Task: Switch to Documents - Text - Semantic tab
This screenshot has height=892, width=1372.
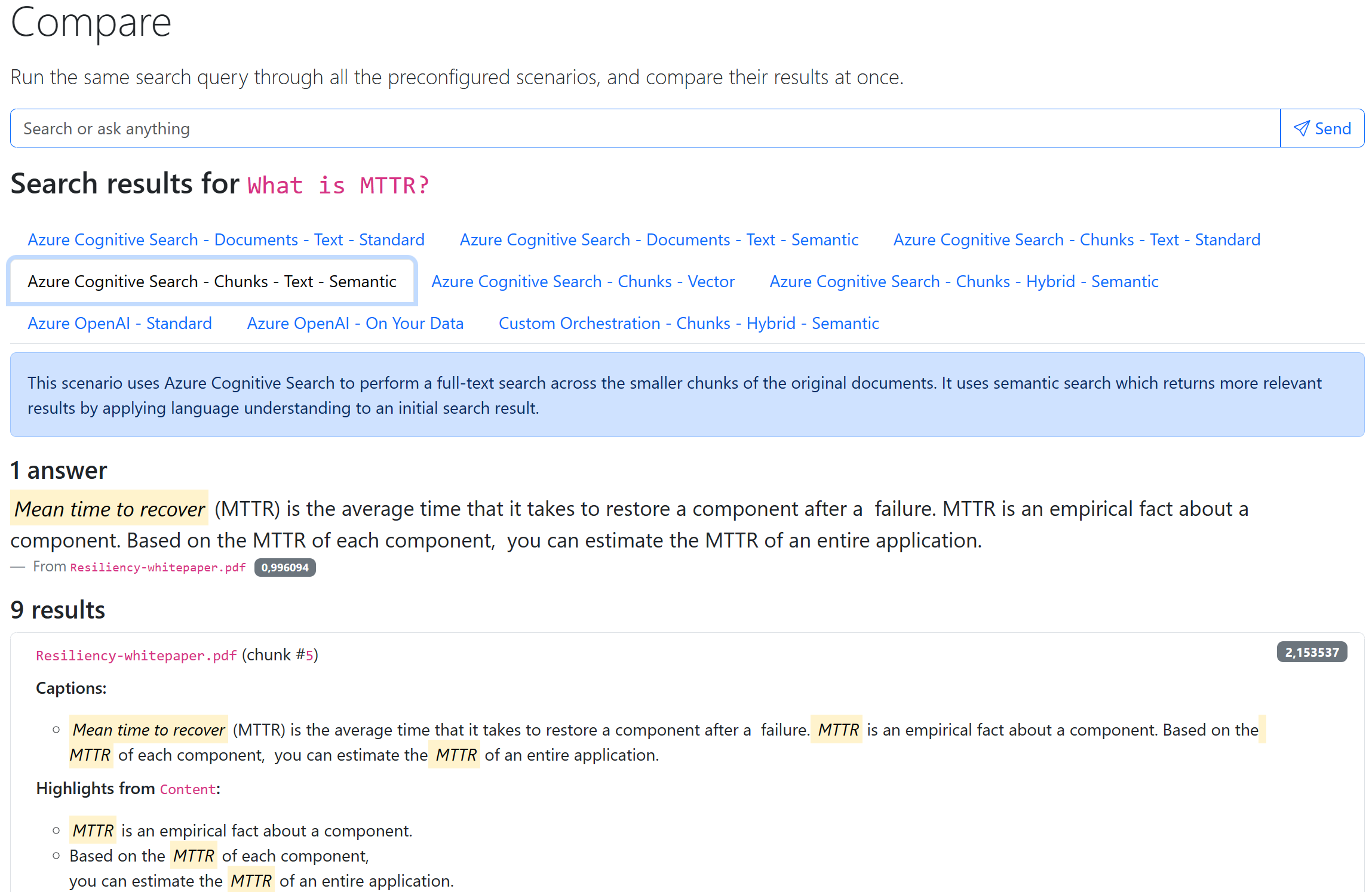Action: [x=659, y=239]
